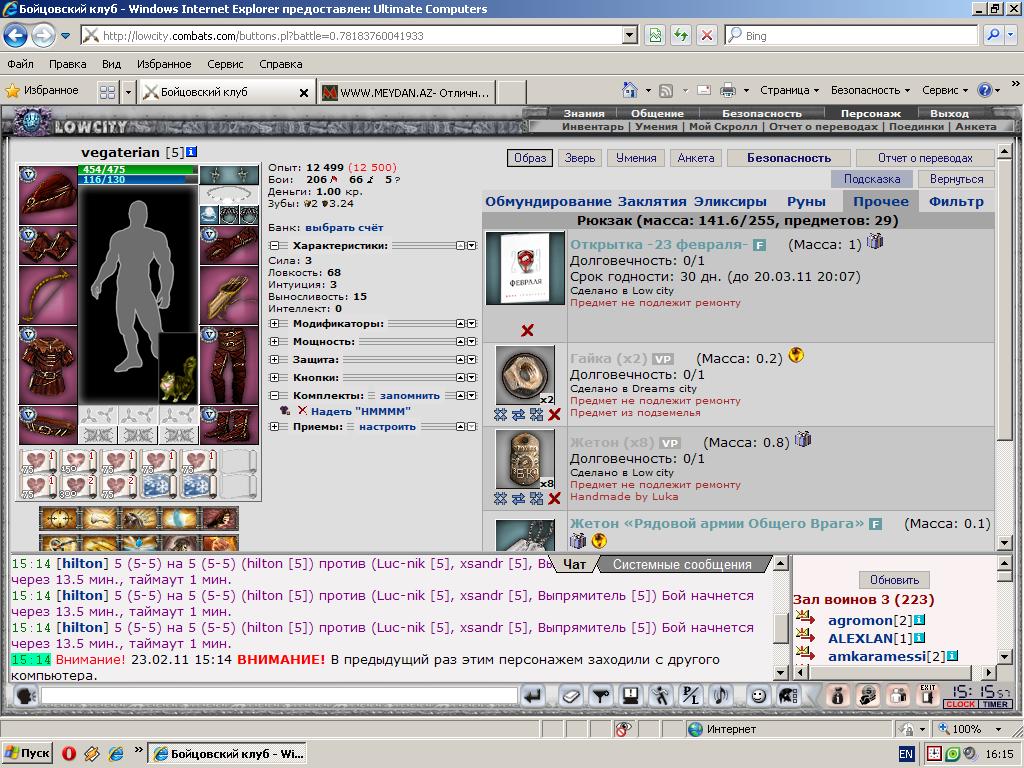Click the Internet Explorer Back button
This screenshot has height=768, width=1024.
tap(16, 35)
